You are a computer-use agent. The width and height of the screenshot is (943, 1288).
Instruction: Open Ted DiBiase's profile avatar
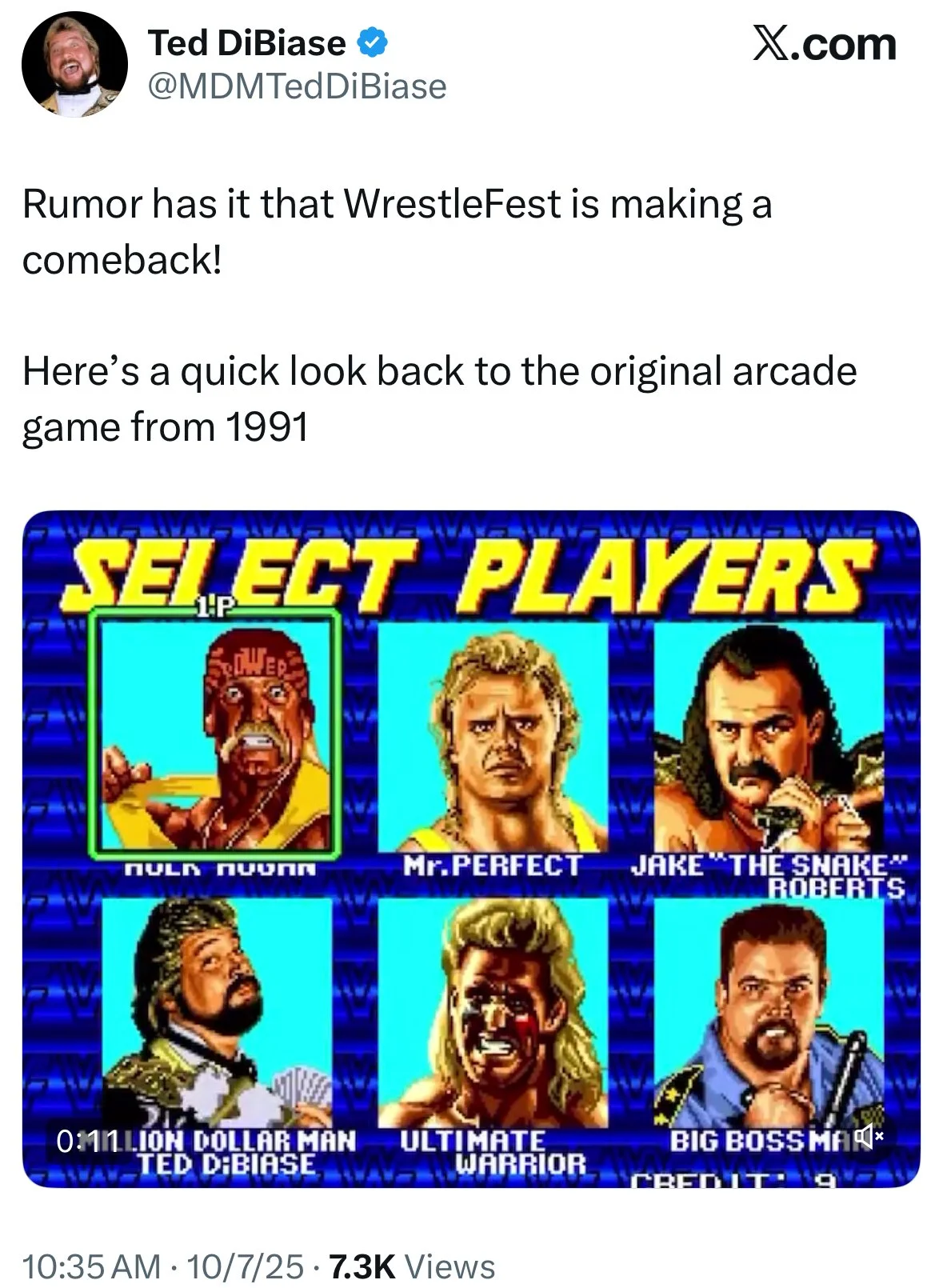[x=74, y=64]
